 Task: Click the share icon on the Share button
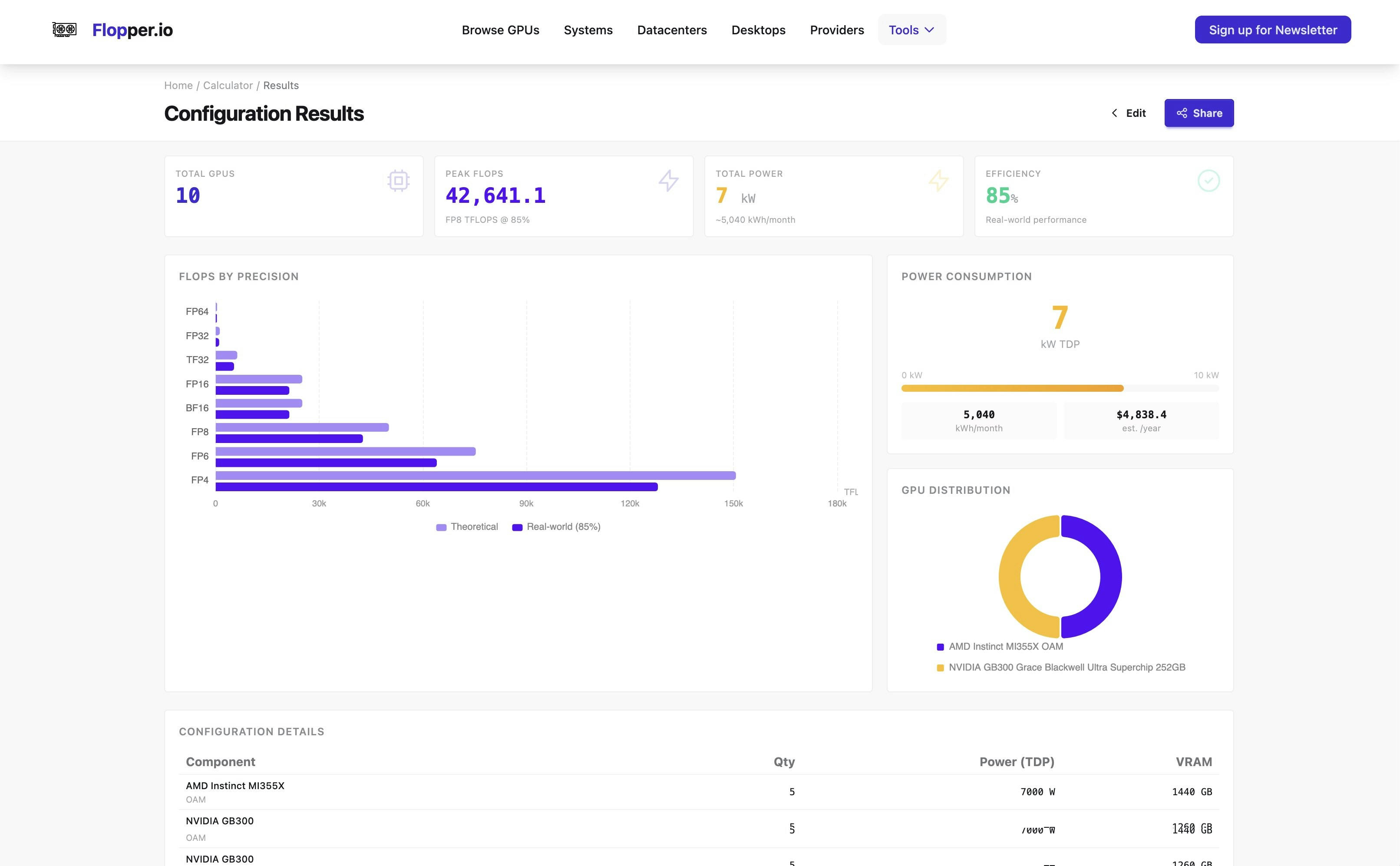1182,113
